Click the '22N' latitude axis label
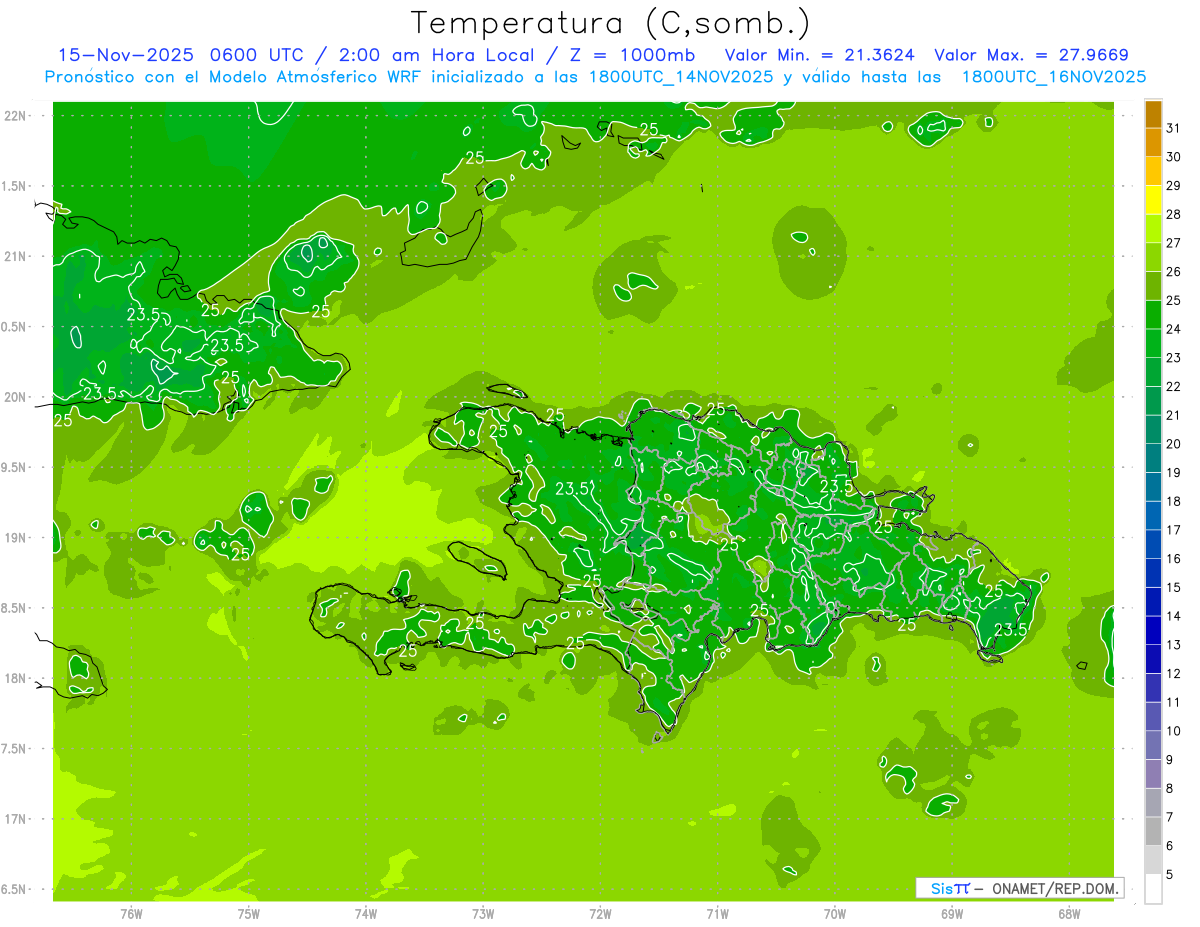1200x927 pixels. 14,116
